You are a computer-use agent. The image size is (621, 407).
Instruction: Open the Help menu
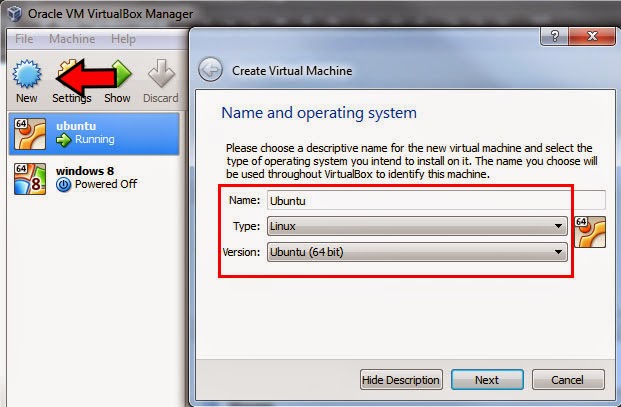[x=123, y=39]
